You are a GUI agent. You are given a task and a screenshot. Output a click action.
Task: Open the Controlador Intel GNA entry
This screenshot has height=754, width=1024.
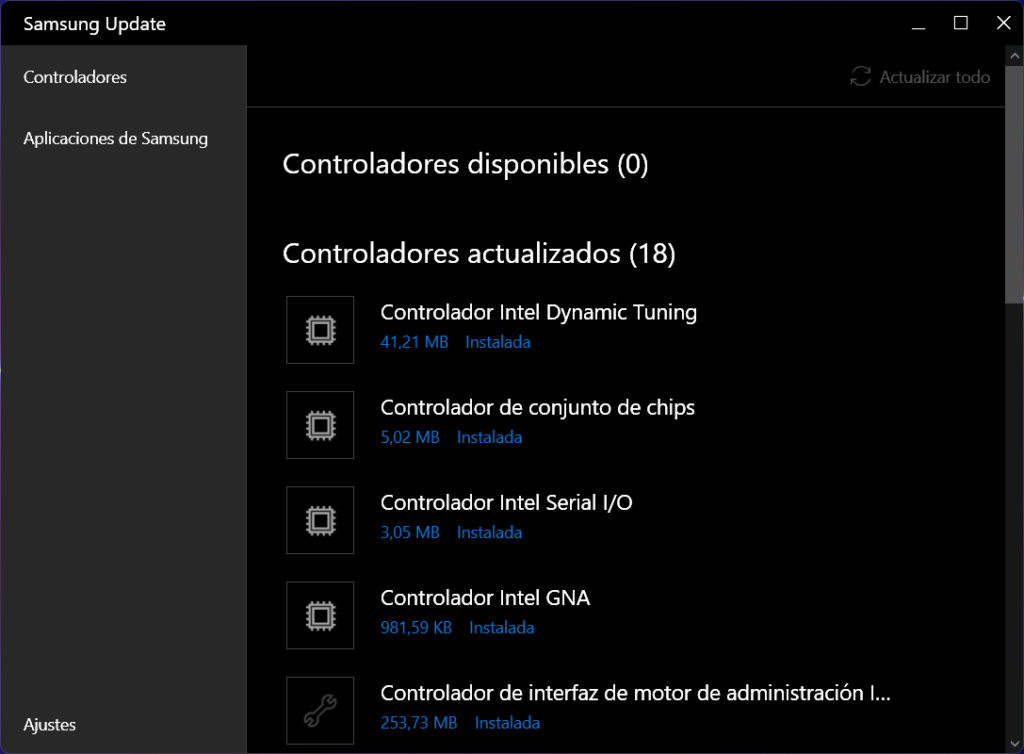point(485,598)
